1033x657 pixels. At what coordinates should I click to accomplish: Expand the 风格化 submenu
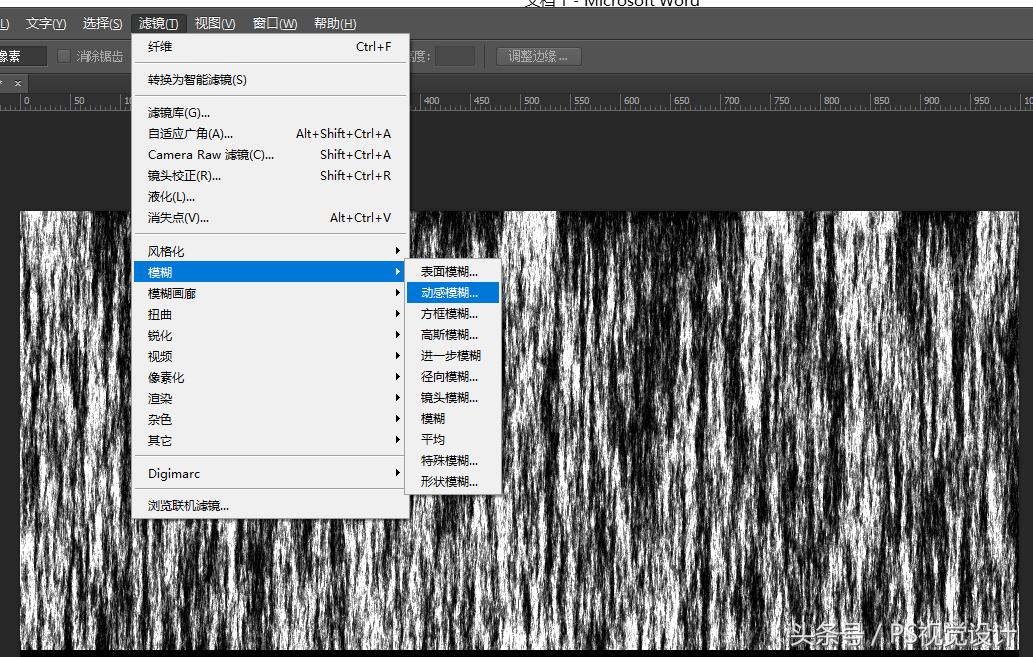[x=166, y=252]
